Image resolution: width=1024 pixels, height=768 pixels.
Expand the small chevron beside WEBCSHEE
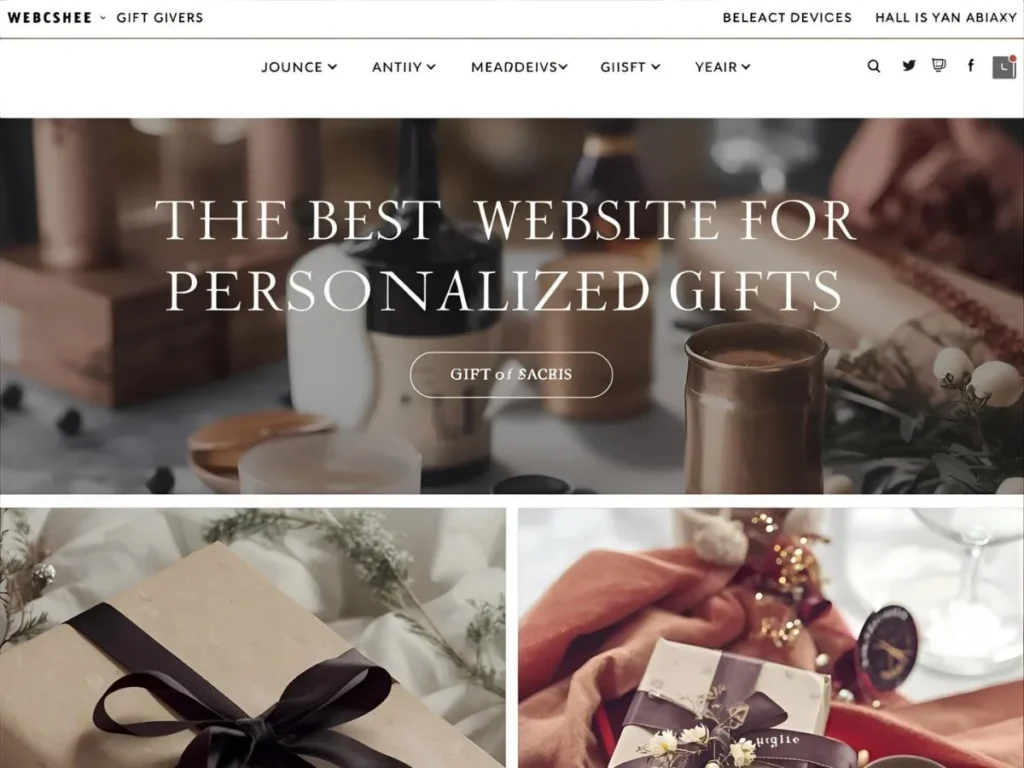(x=103, y=18)
